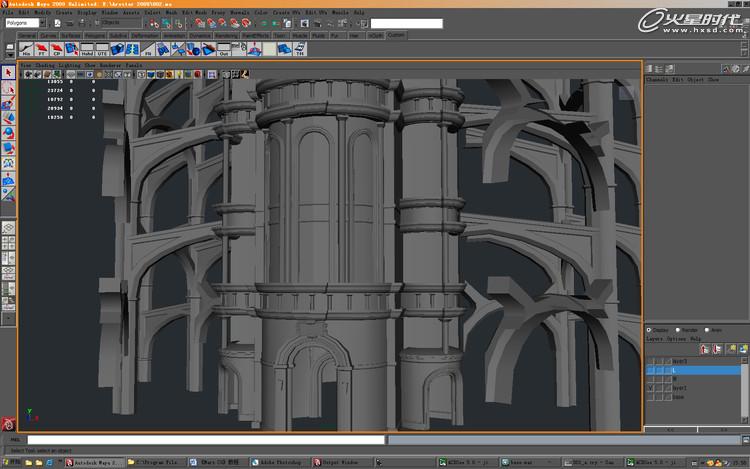
Task: Click the Hold shelf button
Action: click(x=88, y=50)
